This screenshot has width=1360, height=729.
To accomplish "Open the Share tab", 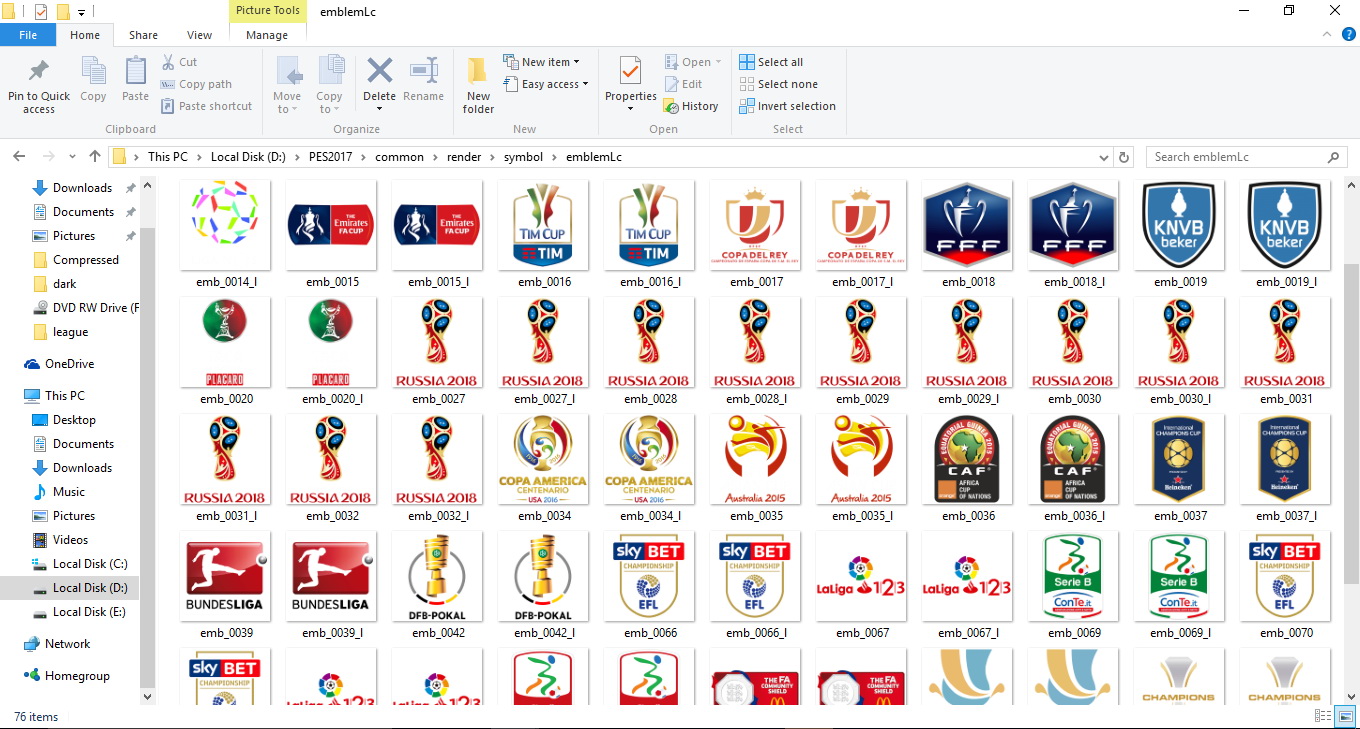I will [143, 34].
